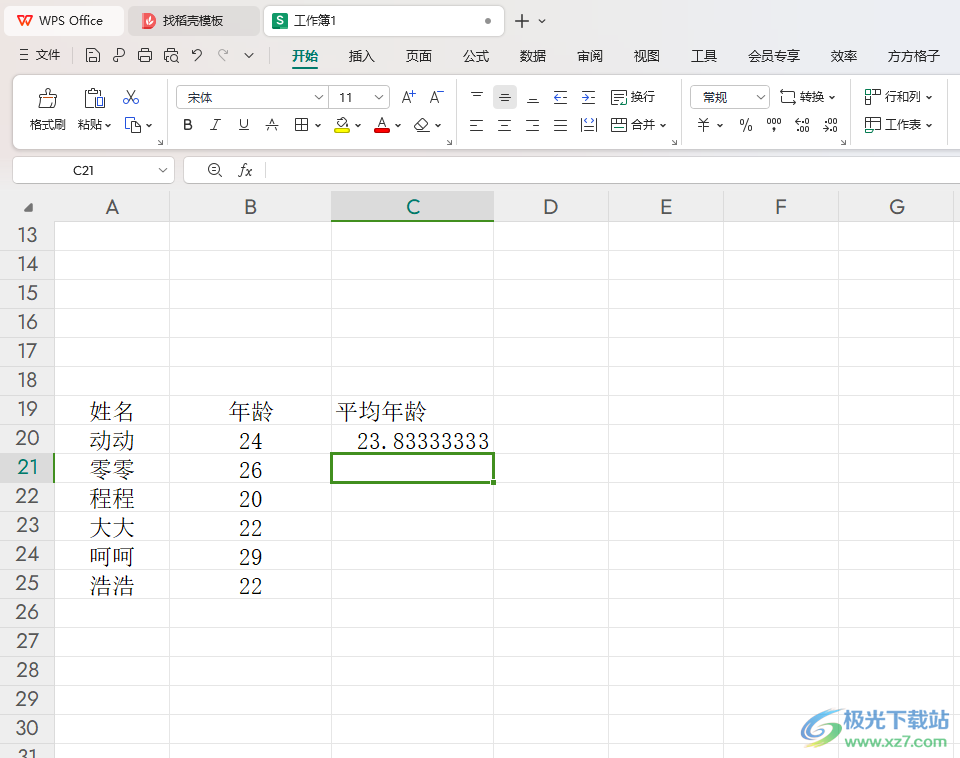Click the select-all corner triangle

[x=28, y=208]
